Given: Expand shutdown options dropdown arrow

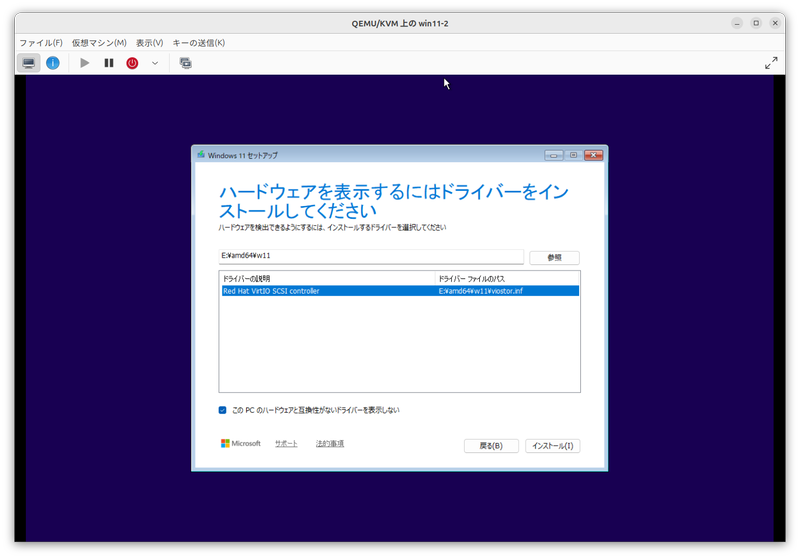Looking at the screenshot, I should pos(155,63).
